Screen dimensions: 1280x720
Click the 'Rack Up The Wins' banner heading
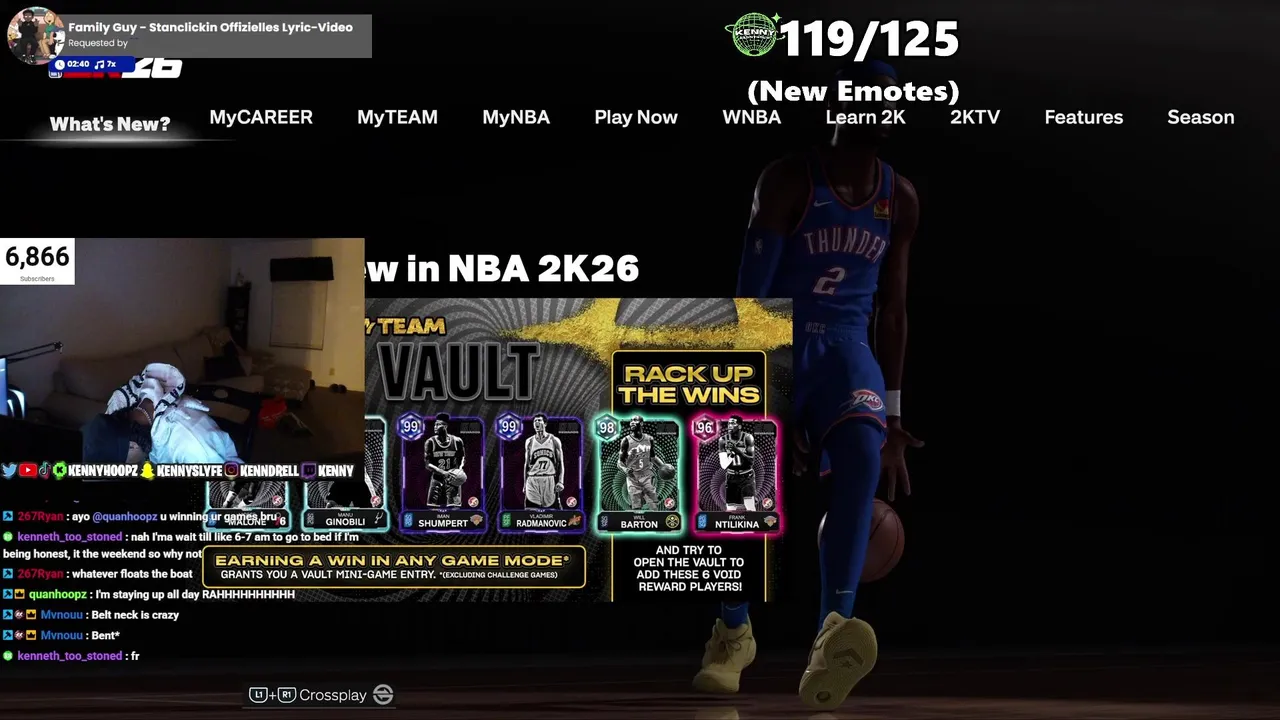coord(690,384)
